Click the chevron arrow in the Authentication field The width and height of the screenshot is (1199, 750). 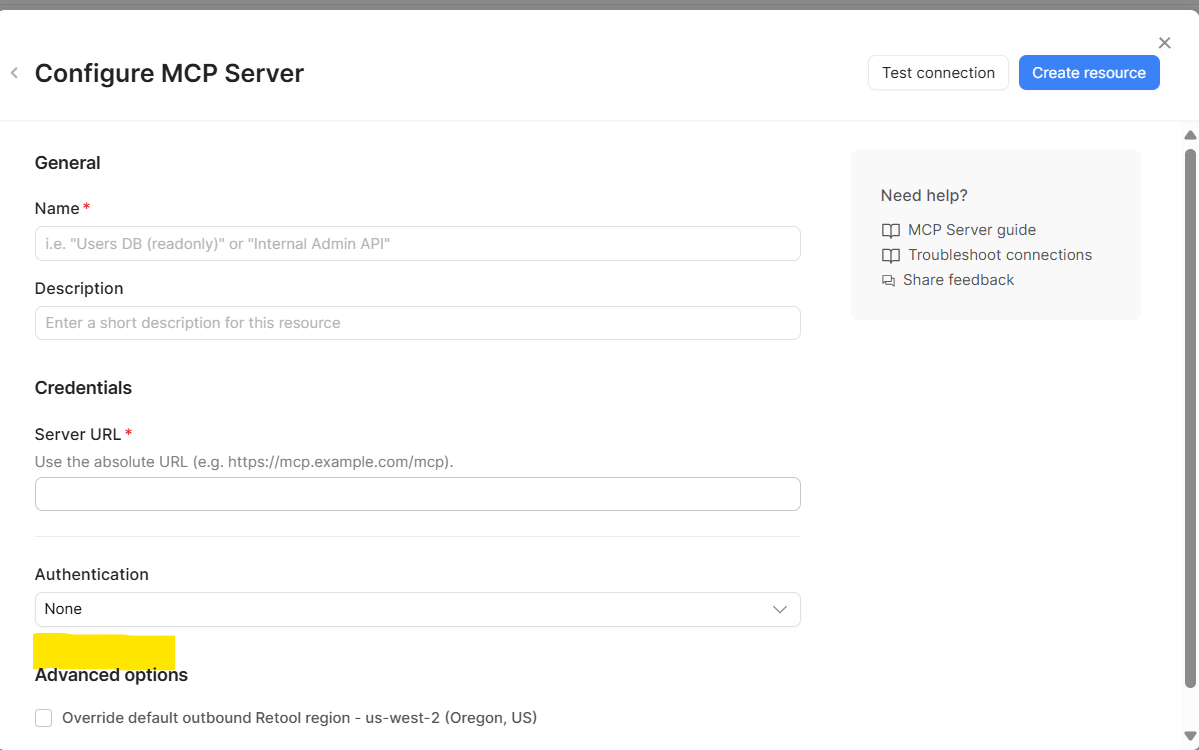tap(780, 610)
